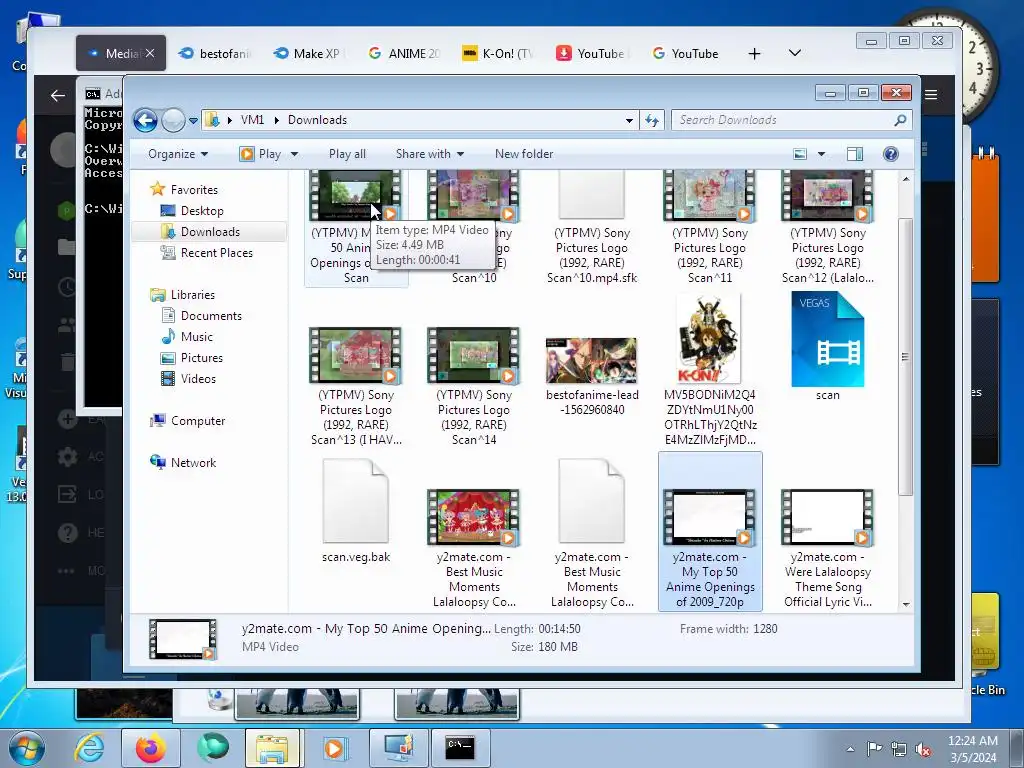The image size is (1024, 768).
Task: Switch to the K-On! IMDb tab
Action: [499, 54]
